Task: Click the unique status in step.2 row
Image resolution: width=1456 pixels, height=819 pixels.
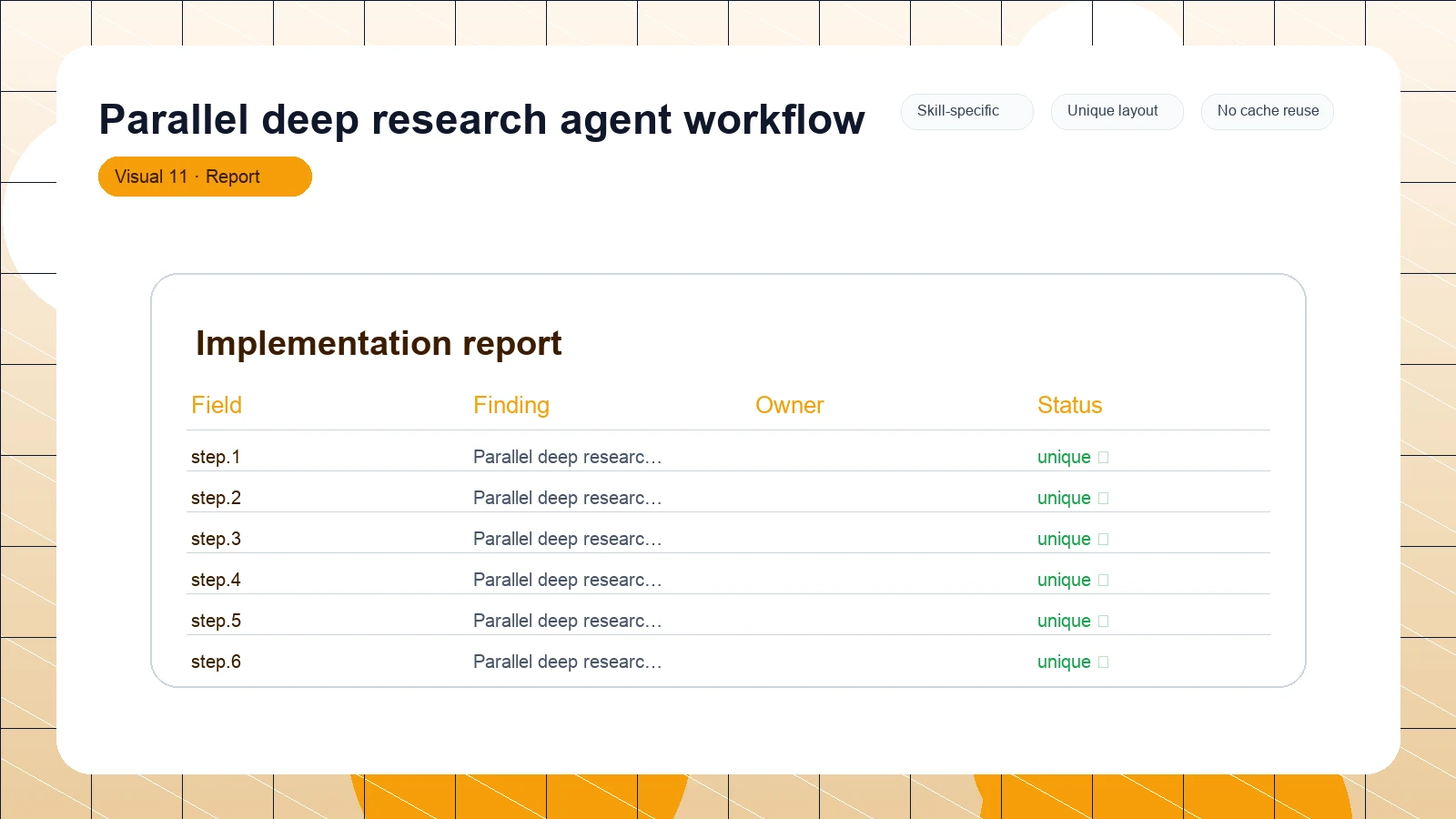Action: (1073, 498)
